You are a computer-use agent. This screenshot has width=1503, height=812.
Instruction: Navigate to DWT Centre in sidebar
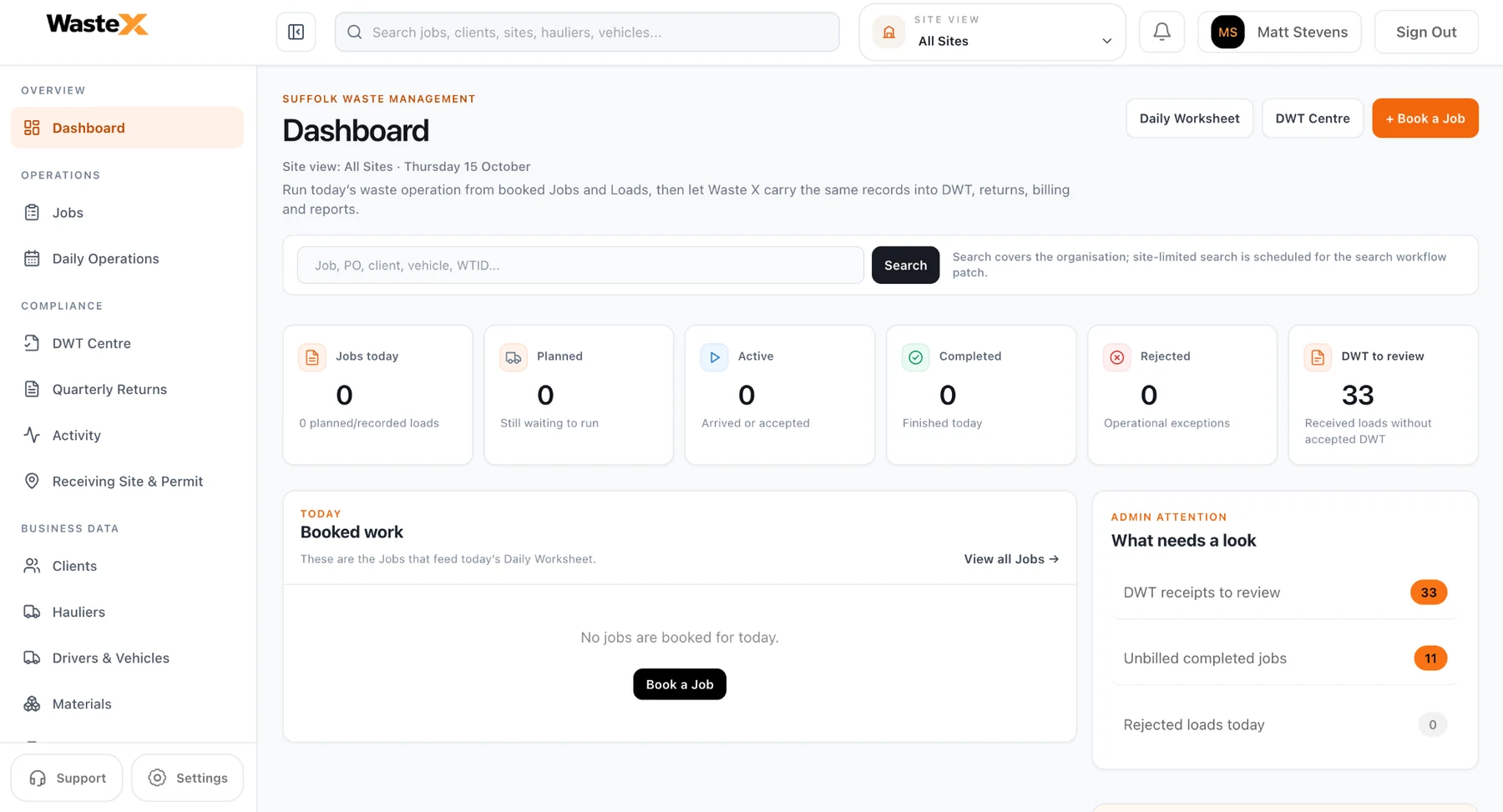pos(127,343)
